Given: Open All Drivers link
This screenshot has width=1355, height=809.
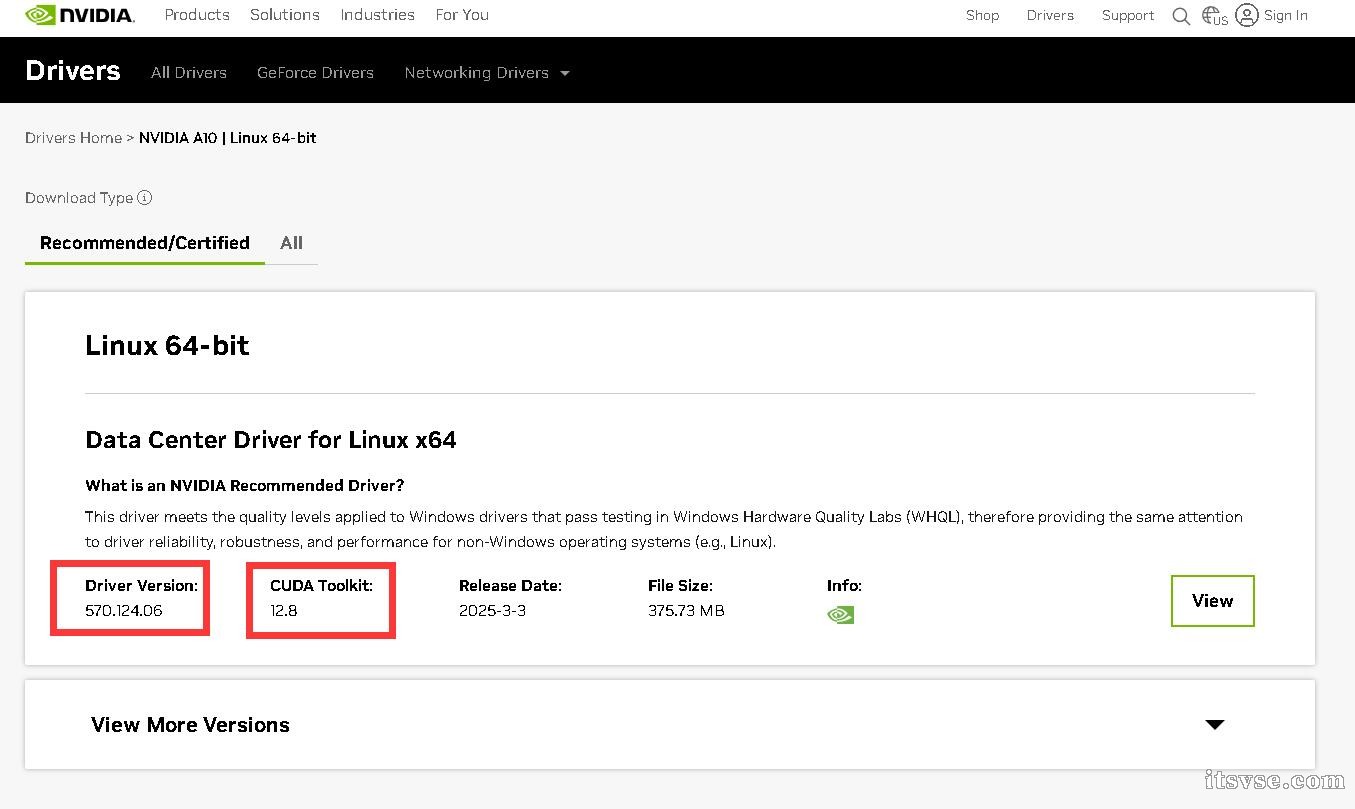Looking at the screenshot, I should tap(189, 73).
